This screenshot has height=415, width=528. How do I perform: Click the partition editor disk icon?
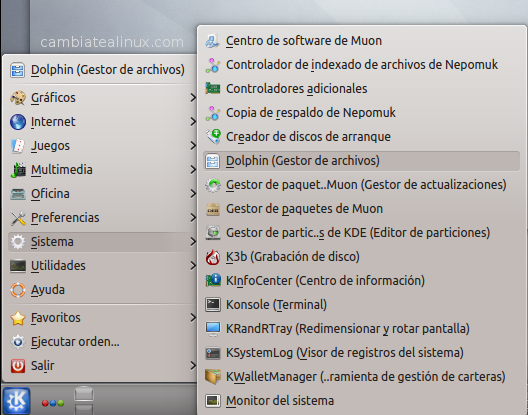pyautogui.click(x=213, y=233)
